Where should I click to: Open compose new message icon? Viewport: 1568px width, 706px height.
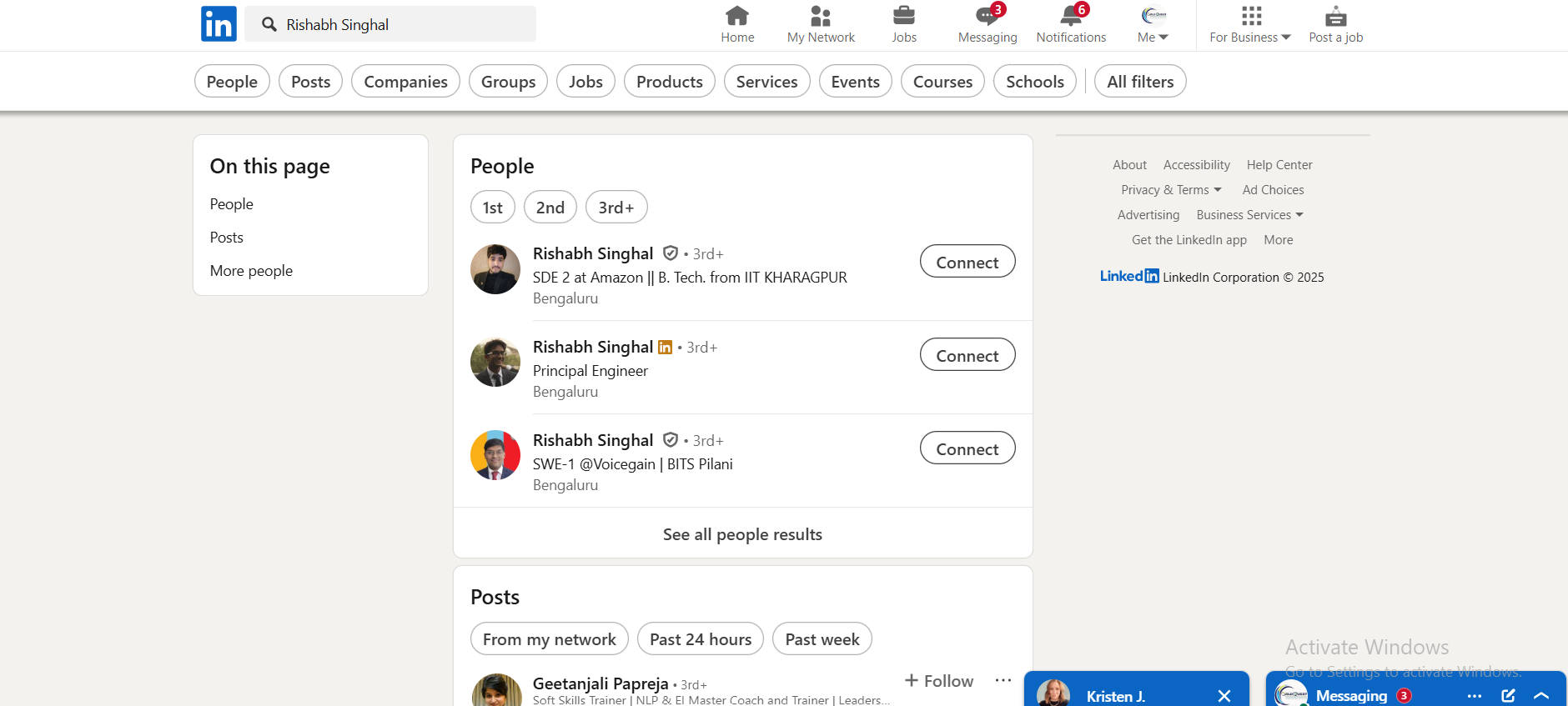[1508, 695]
